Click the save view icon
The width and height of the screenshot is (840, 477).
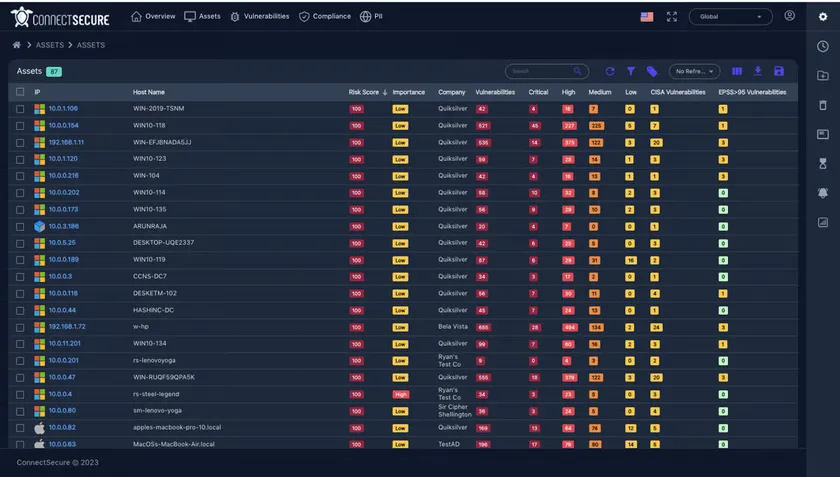(779, 71)
